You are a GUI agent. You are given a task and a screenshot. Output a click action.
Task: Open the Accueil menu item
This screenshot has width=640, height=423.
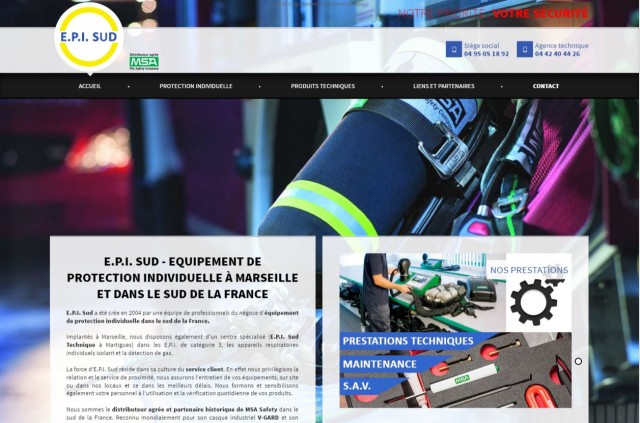(90, 86)
